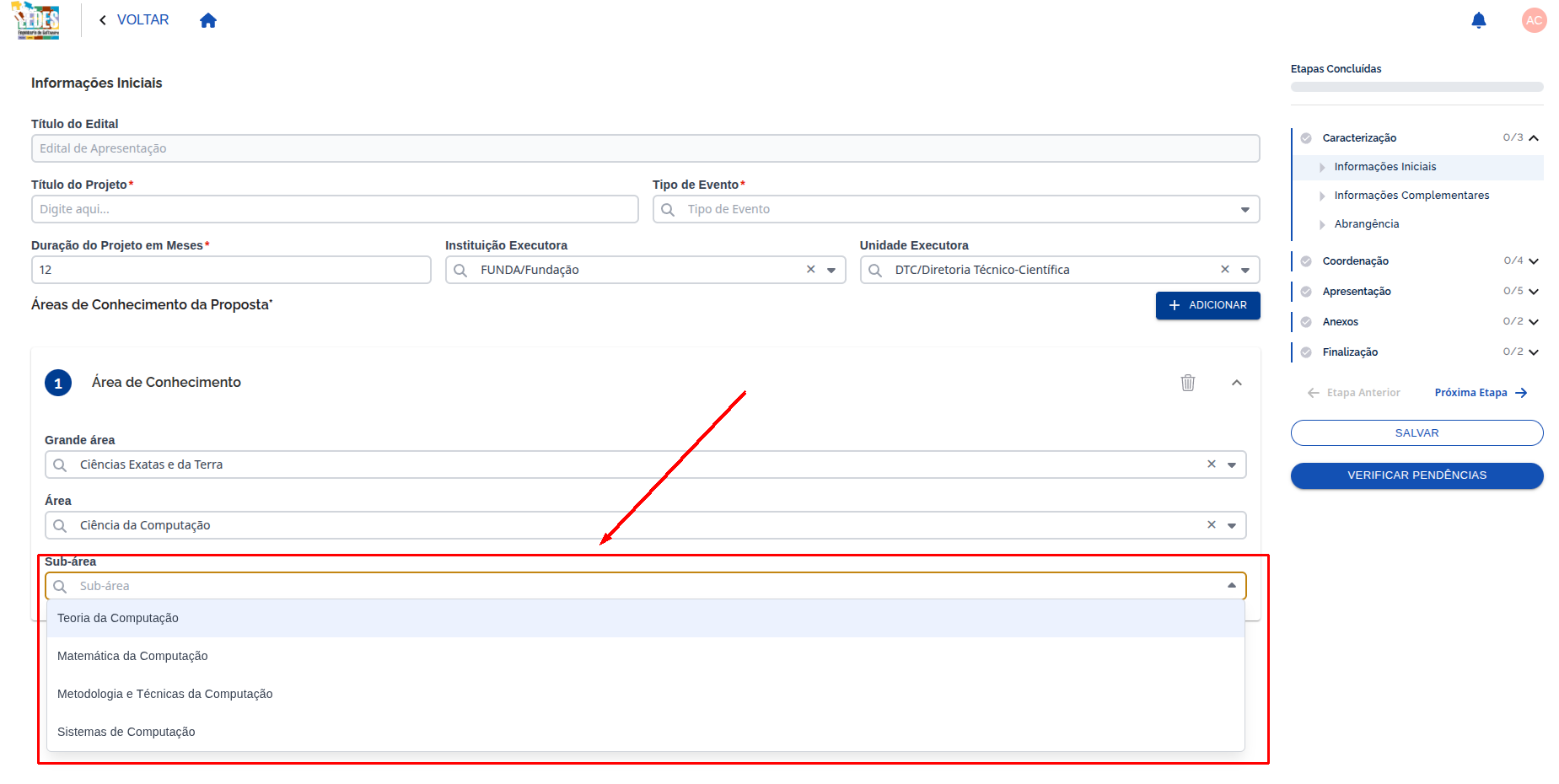The height and width of the screenshot is (784, 1559).
Task: Collapse the Área de Conhecimento panel
Action: coord(1237,383)
